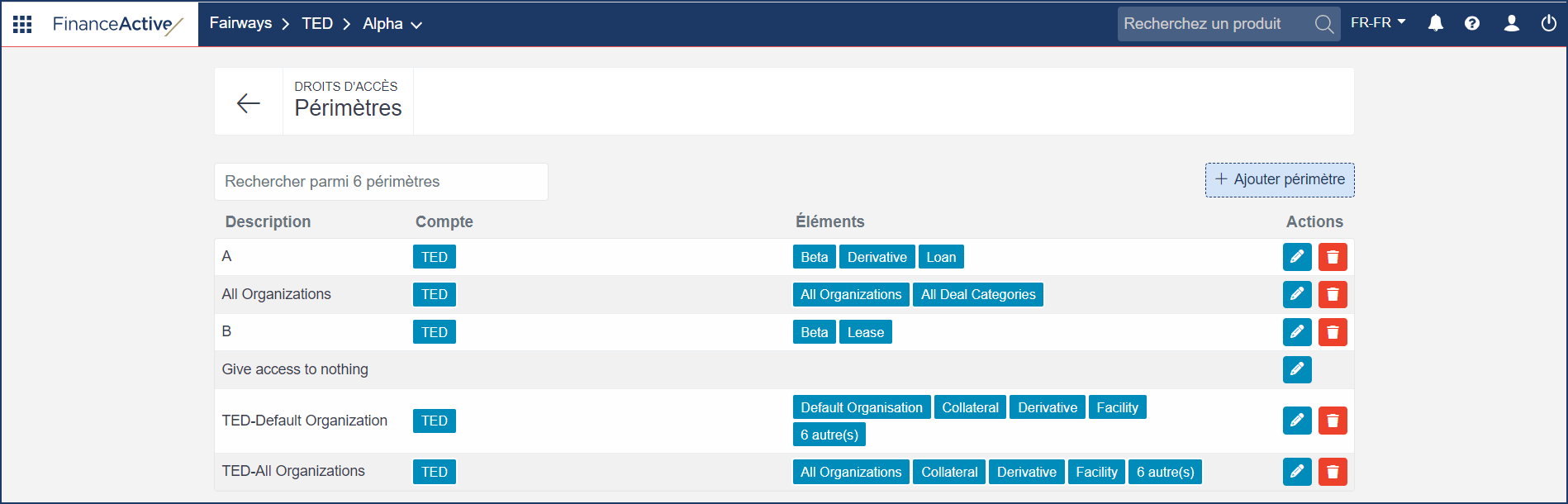Open the FR-FR language dropdown
This screenshot has height=504, width=1568.
coord(1378,23)
